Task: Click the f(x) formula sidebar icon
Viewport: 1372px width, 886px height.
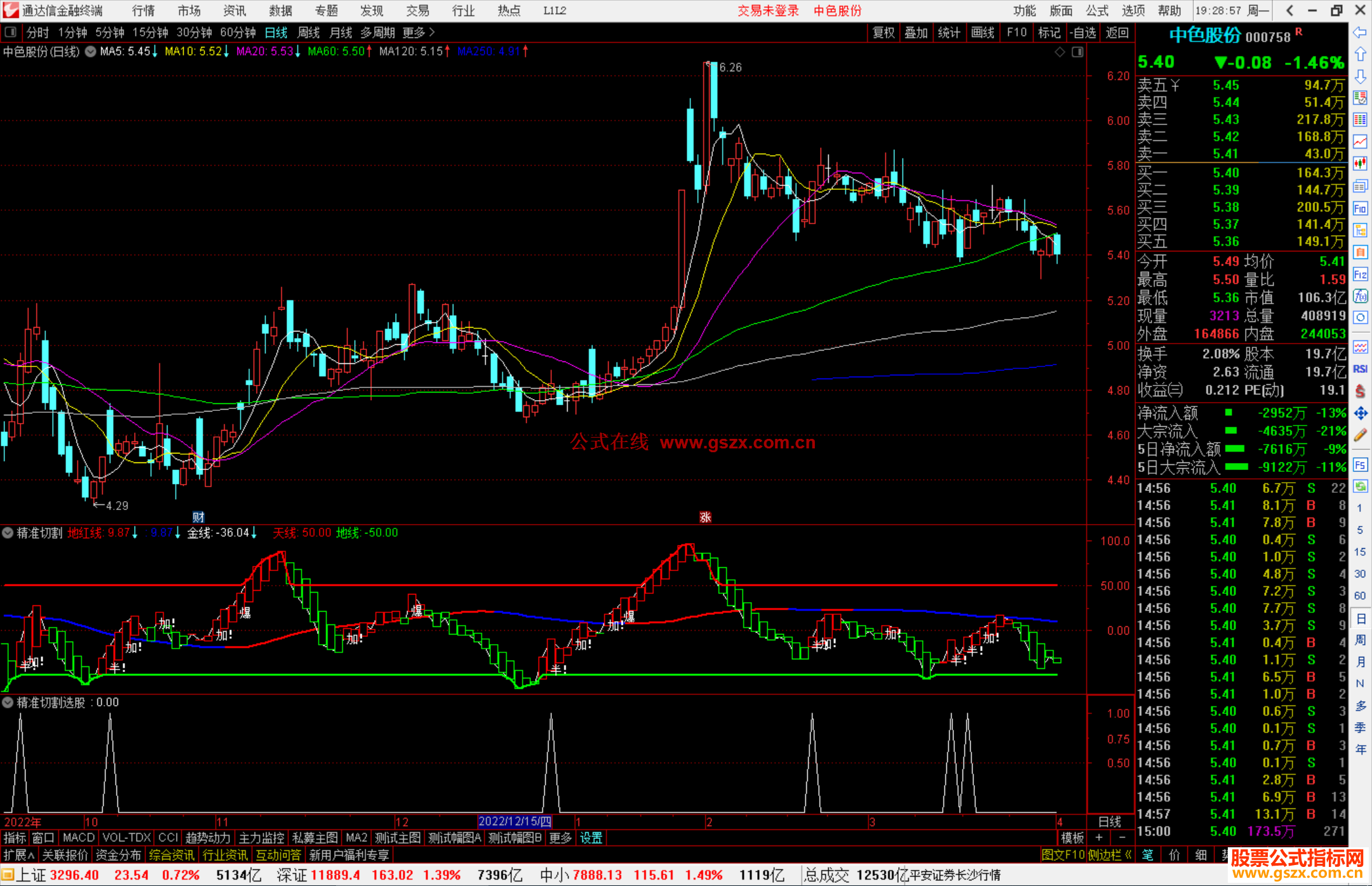Action: click(x=1360, y=296)
